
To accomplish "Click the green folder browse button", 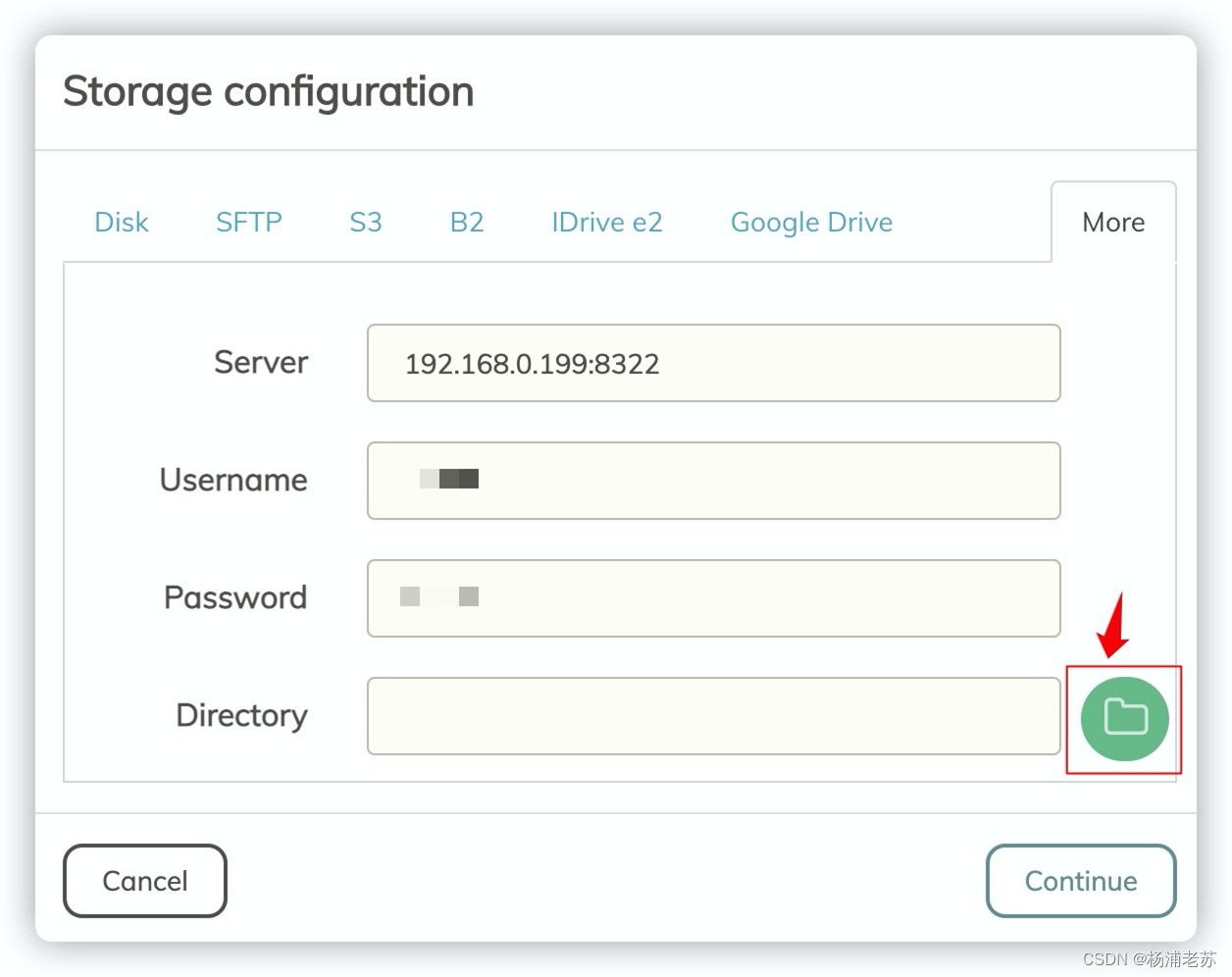I will click(1124, 718).
